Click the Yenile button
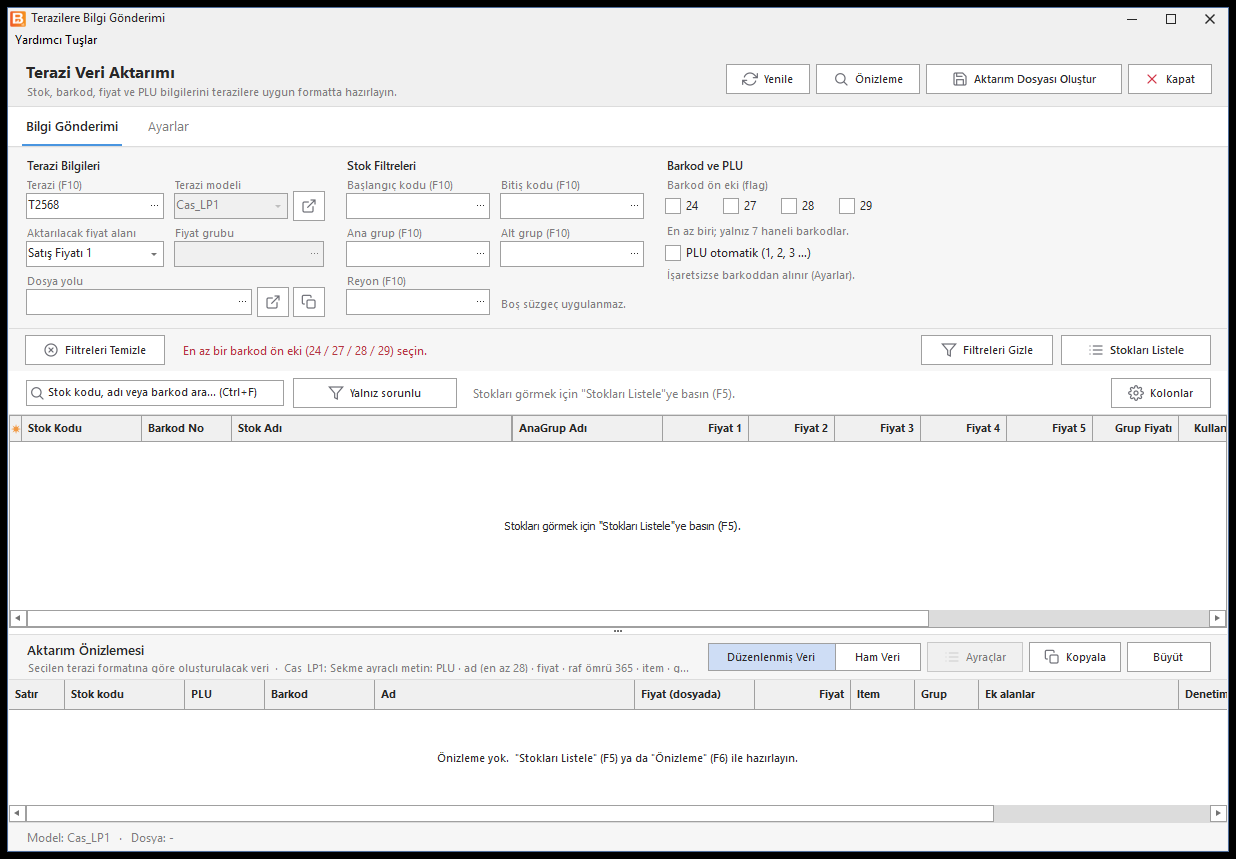1236x859 pixels. pyautogui.click(x=767, y=79)
